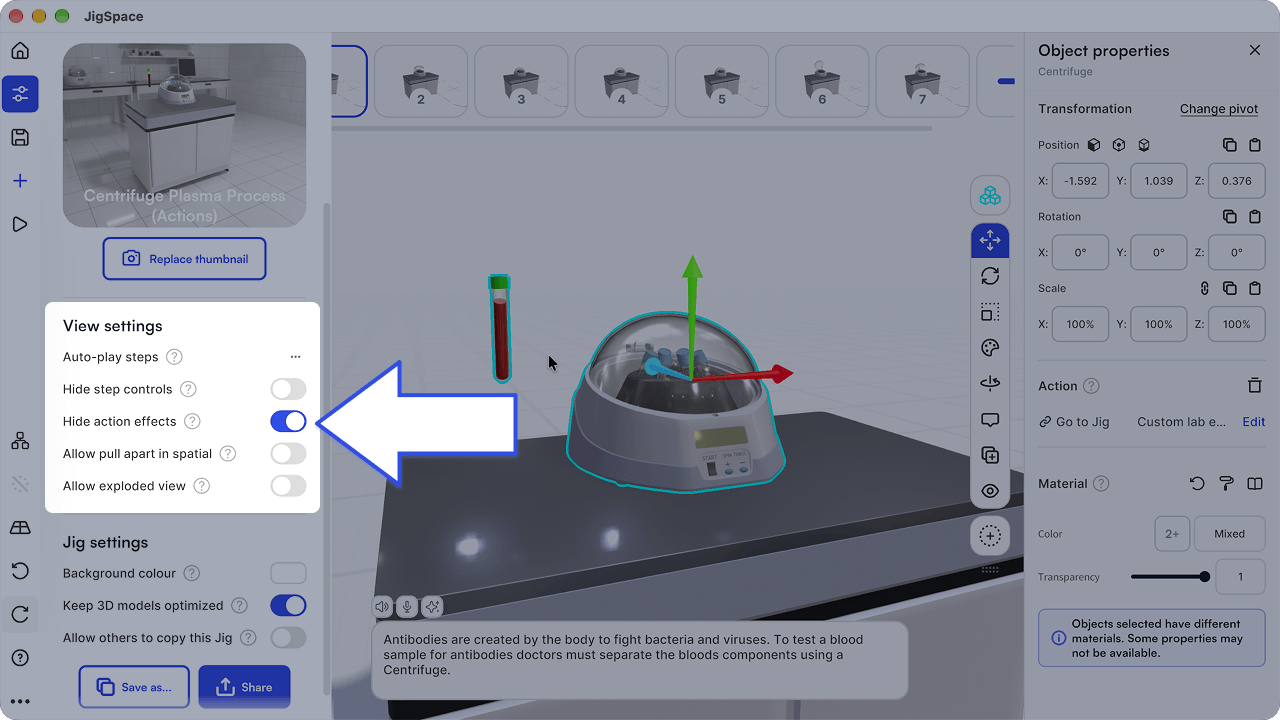Image resolution: width=1280 pixels, height=720 pixels.
Task: Click the Save as... button
Action: (134, 687)
